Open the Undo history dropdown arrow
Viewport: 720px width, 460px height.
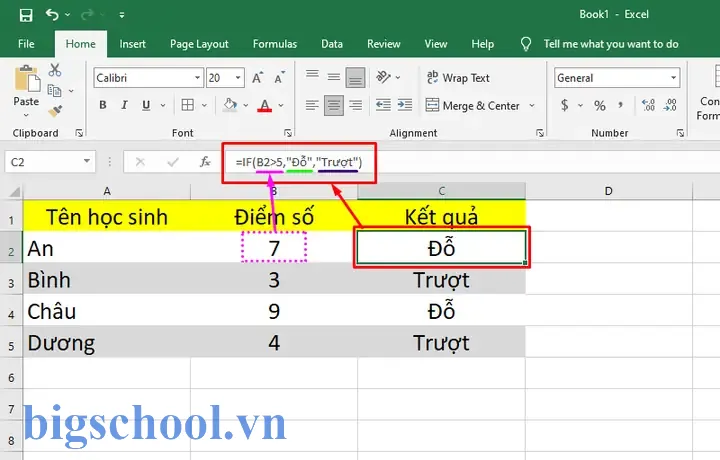click(x=68, y=15)
